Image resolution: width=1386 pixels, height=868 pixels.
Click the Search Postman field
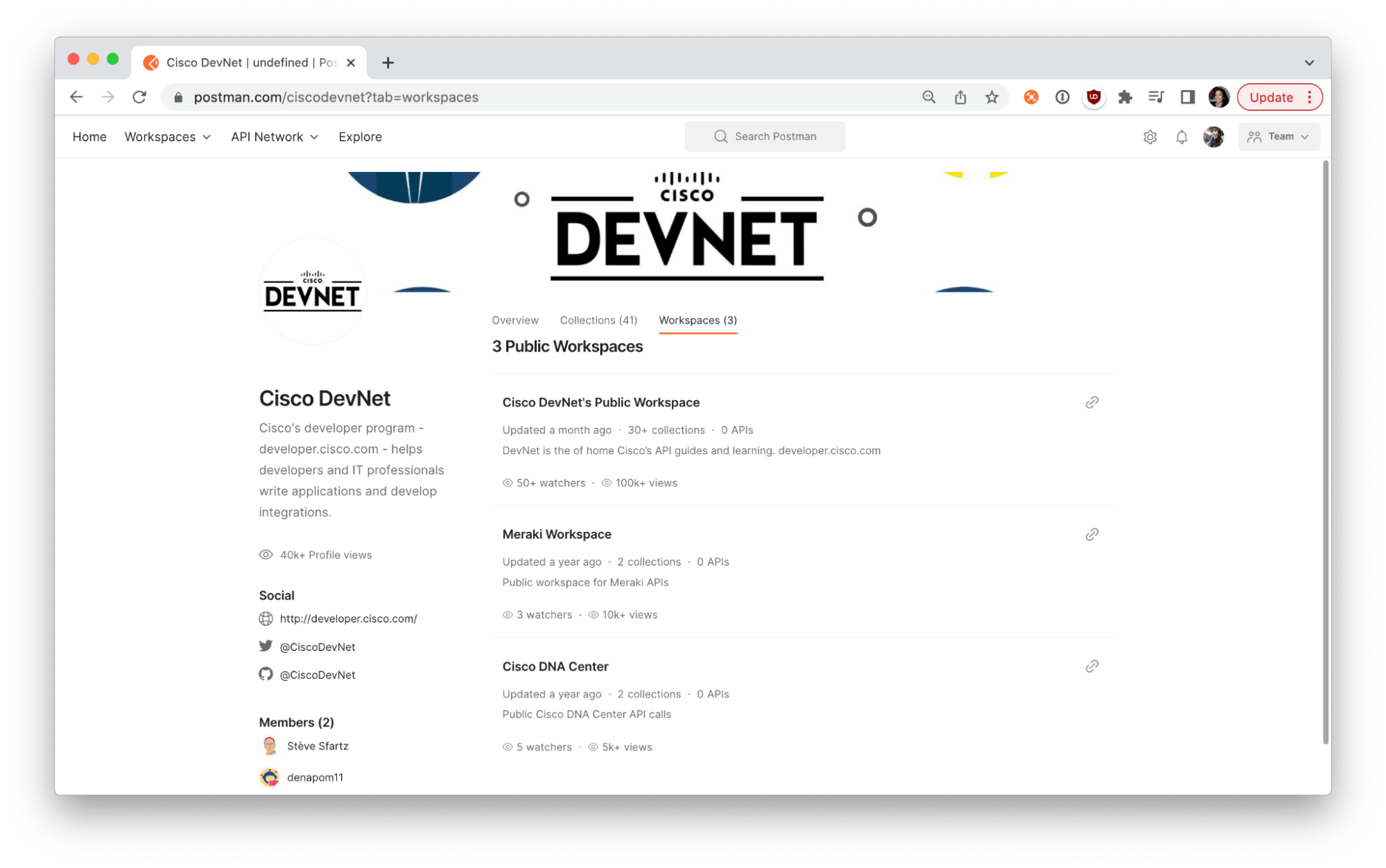click(765, 137)
